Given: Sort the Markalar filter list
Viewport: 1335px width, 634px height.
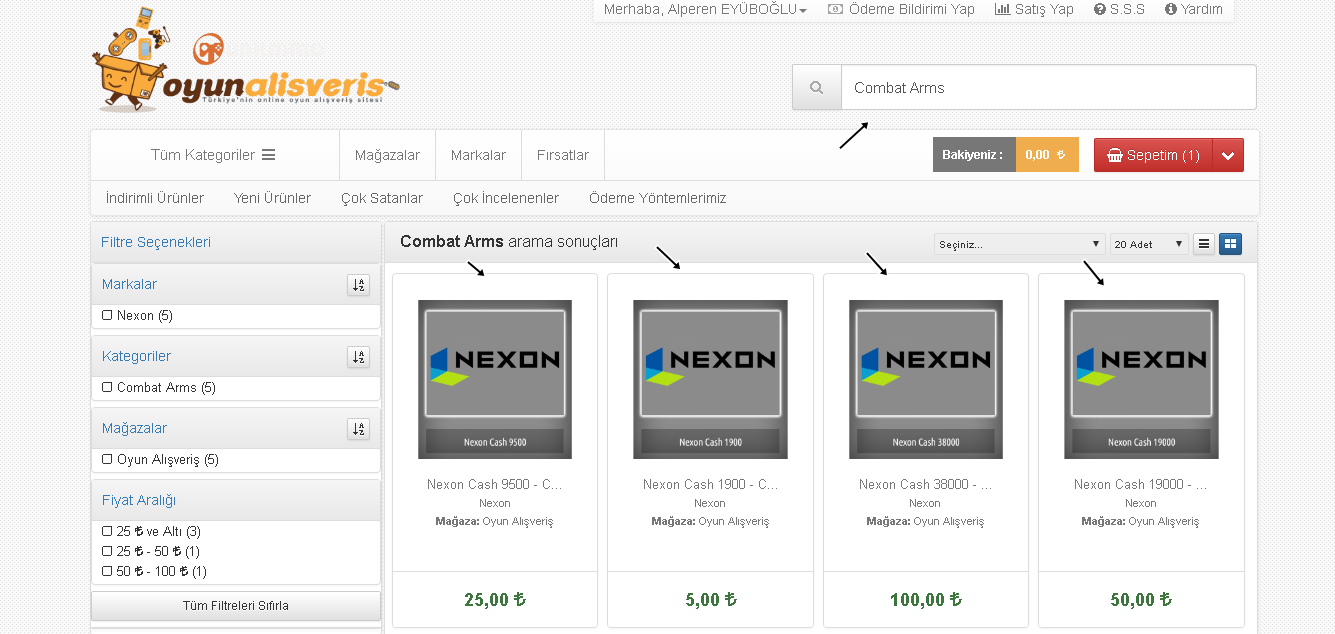Looking at the screenshot, I should click(358, 285).
